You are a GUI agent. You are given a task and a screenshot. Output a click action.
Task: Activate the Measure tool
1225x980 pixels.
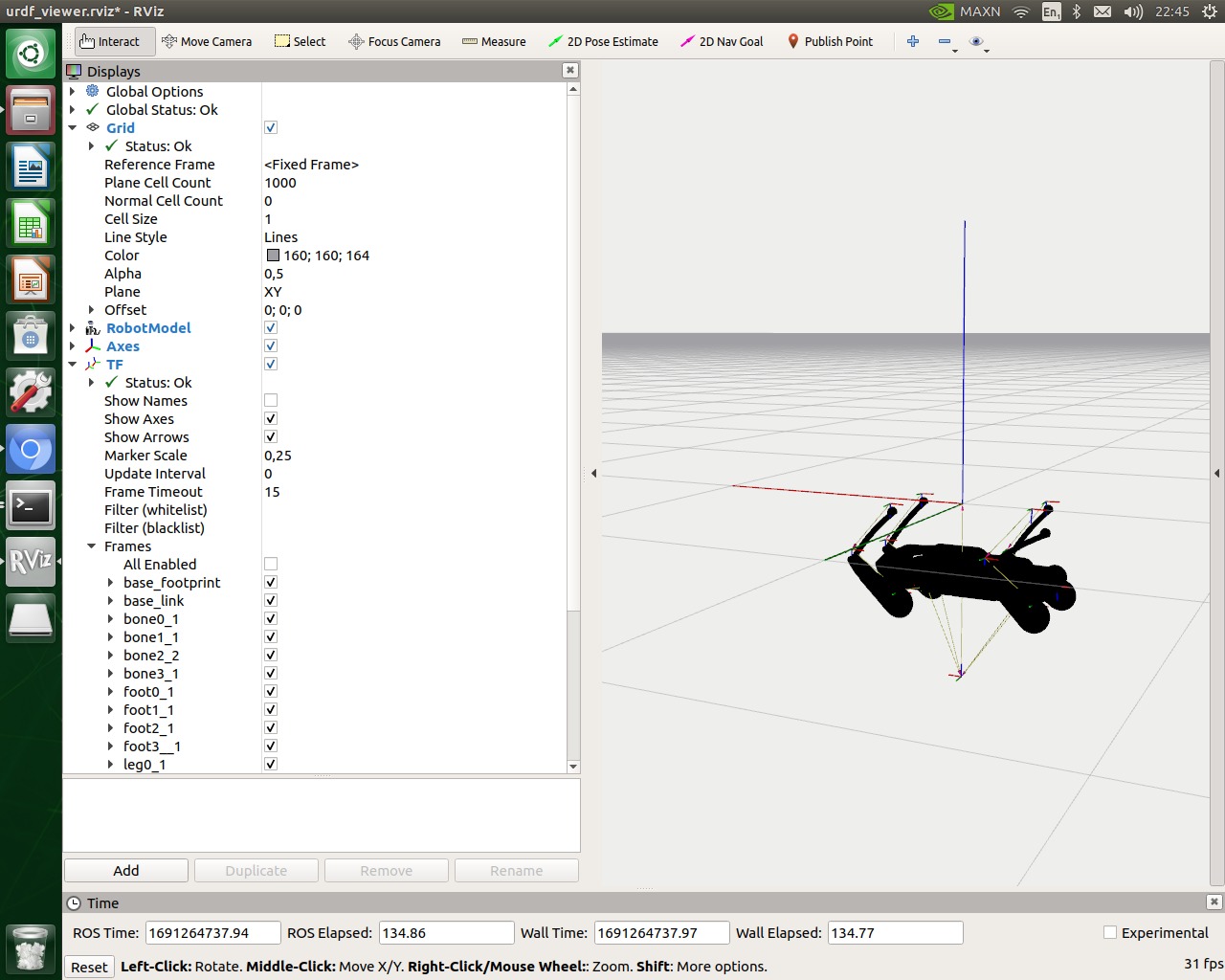[494, 41]
